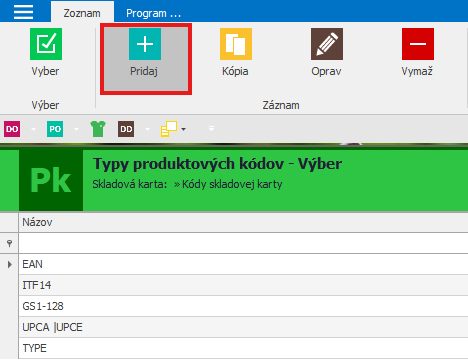
Task: Click the current-row indicator arrow beside EAN
Action: click(x=9, y=264)
